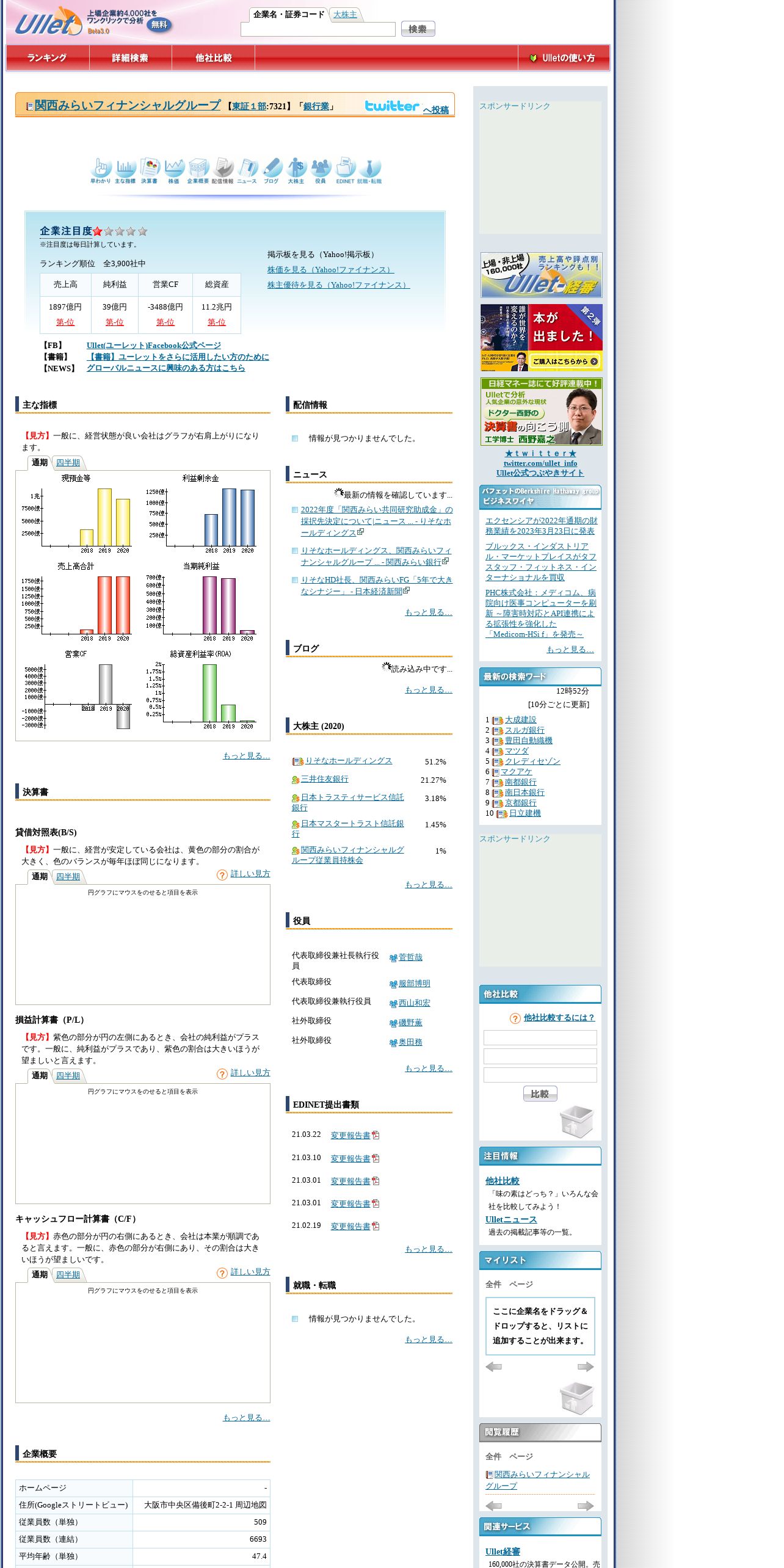Click the 検索 button
The height and width of the screenshot is (1568, 784).
pyautogui.click(x=418, y=29)
